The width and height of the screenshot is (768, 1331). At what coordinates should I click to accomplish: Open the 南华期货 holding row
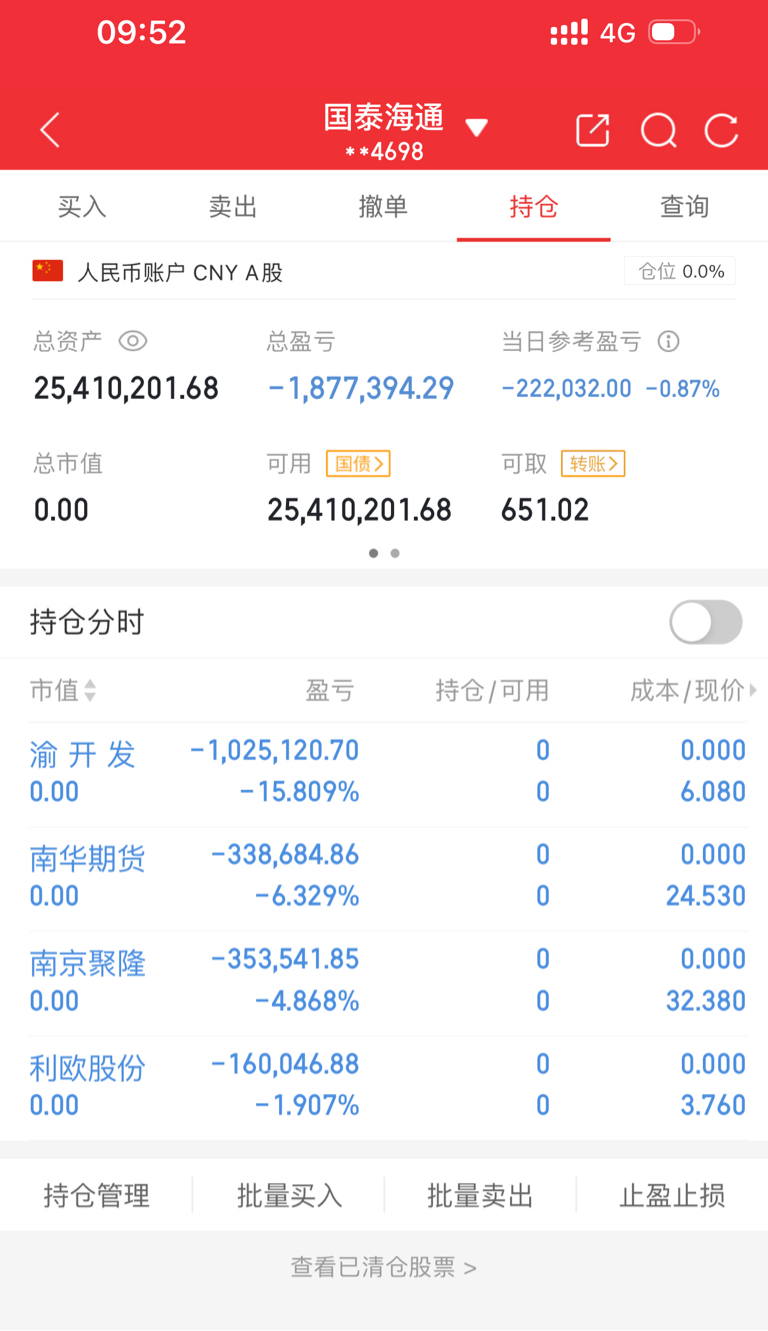(384, 877)
